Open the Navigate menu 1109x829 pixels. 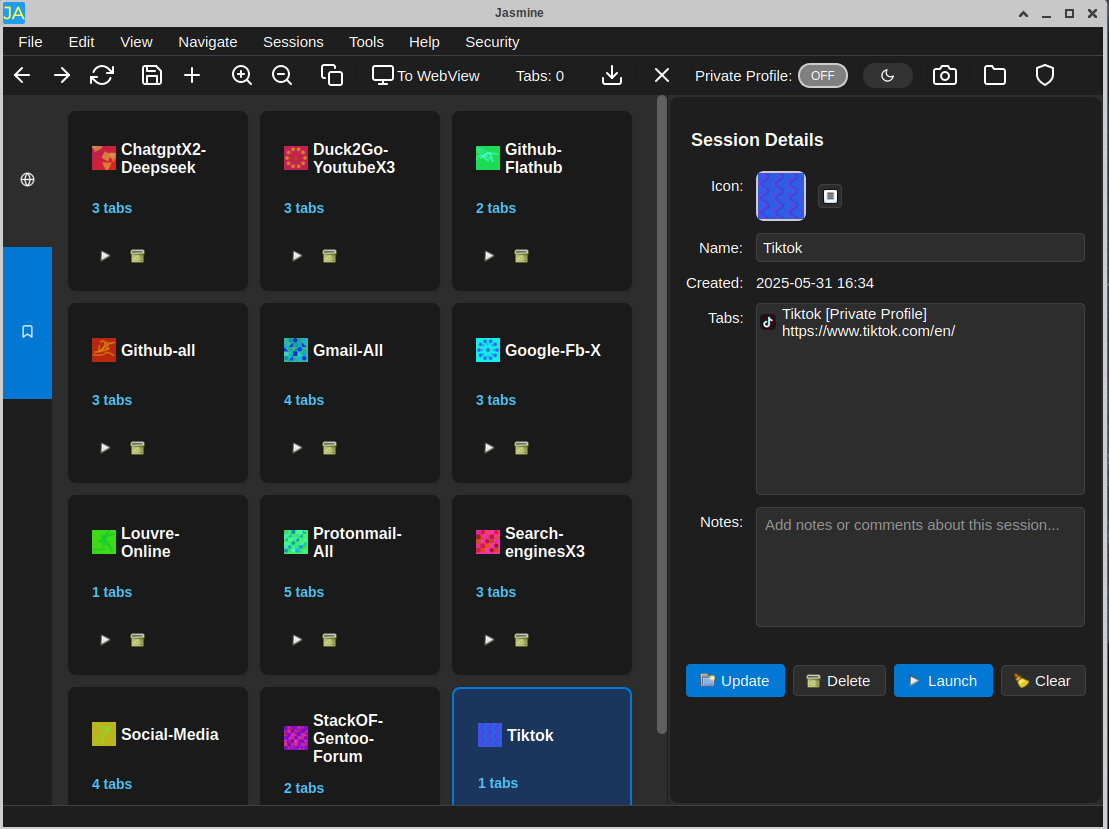coord(208,42)
